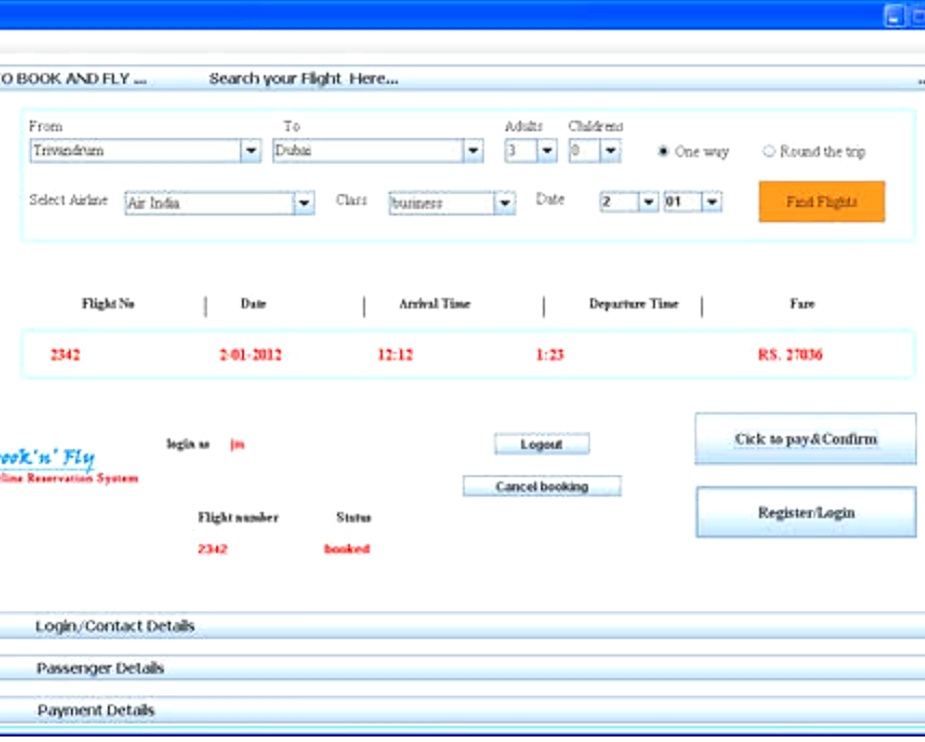Open the Register/Login button
This screenshot has height=742, width=925.
tap(806, 513)
